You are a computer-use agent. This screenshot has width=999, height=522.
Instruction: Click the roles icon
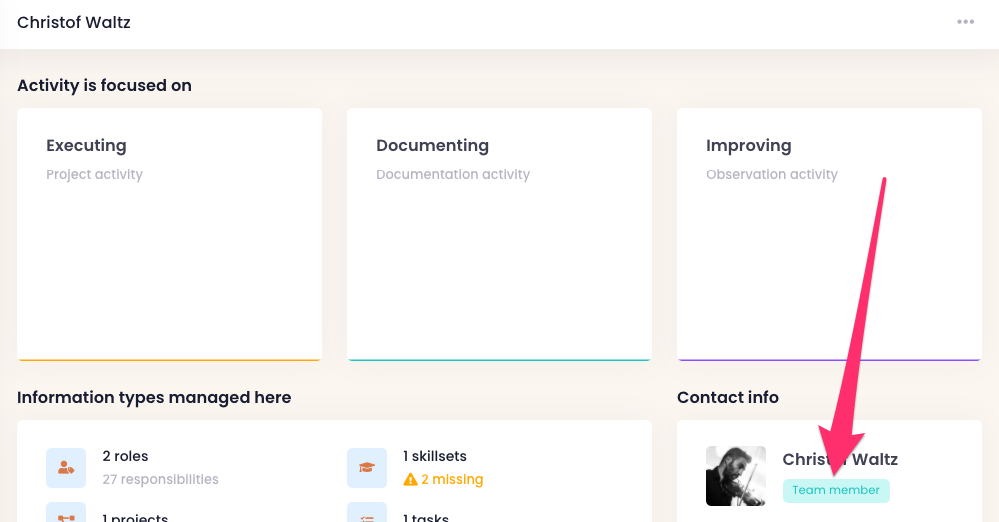[x=66, y=467]
